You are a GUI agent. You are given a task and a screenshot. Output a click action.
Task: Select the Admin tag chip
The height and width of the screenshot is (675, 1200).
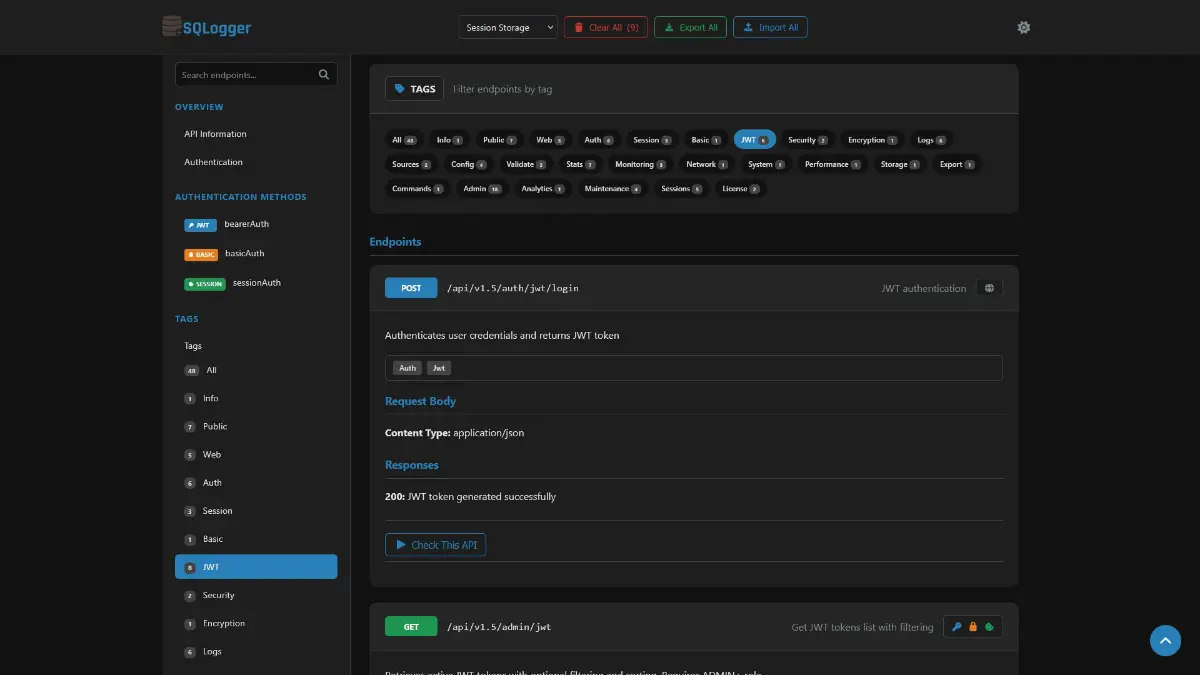click(x=482, y=188)
